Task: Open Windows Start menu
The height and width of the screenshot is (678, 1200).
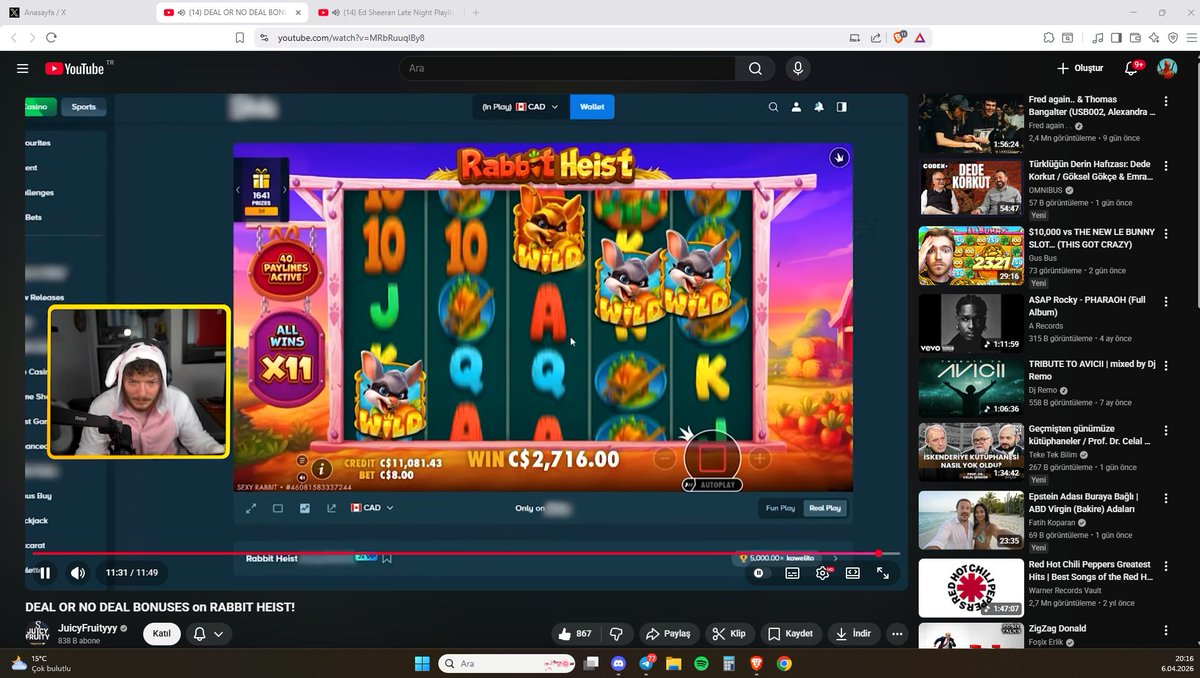Action: coord(421,663)
